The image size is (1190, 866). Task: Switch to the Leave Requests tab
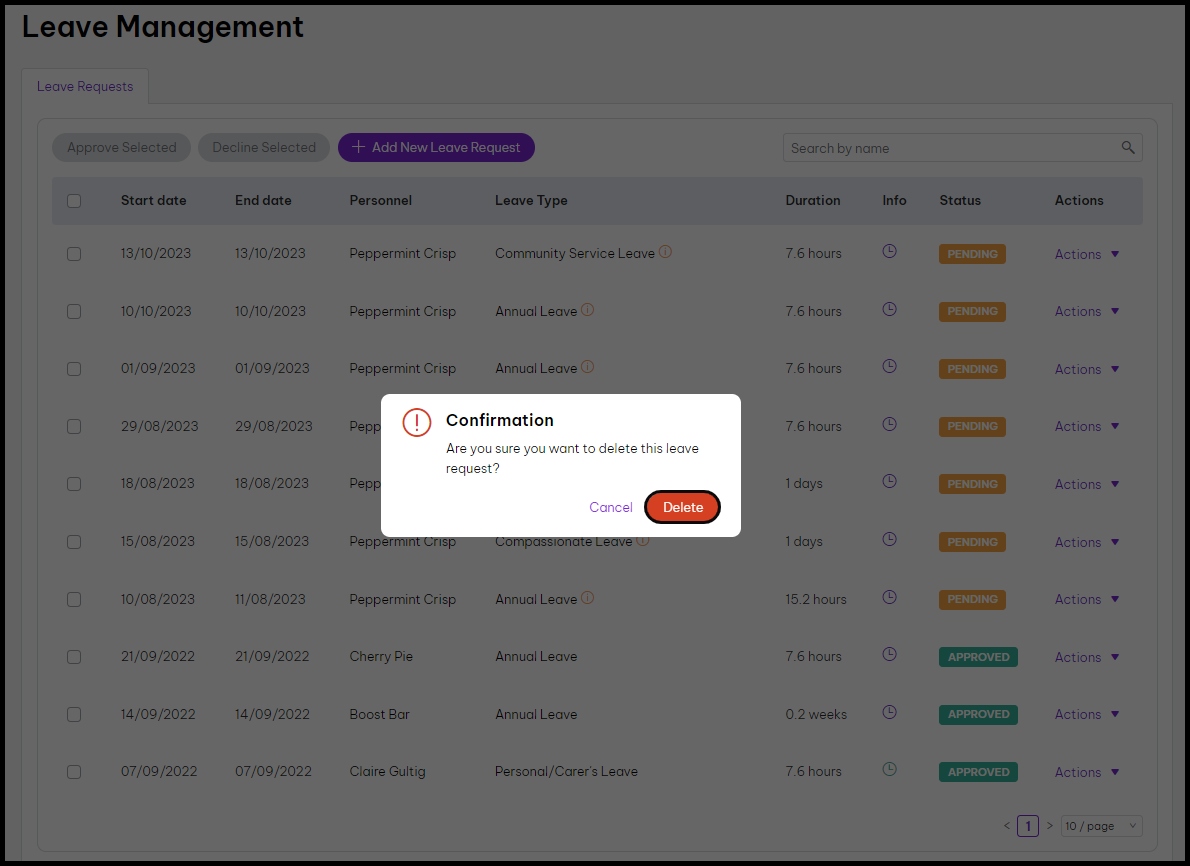[85, 87]
